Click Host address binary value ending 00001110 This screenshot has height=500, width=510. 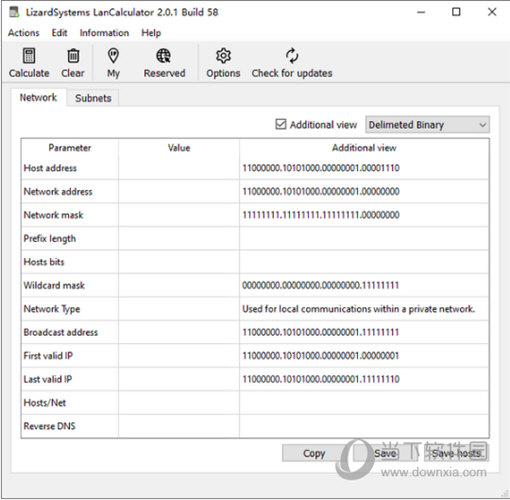pos(321,168)
